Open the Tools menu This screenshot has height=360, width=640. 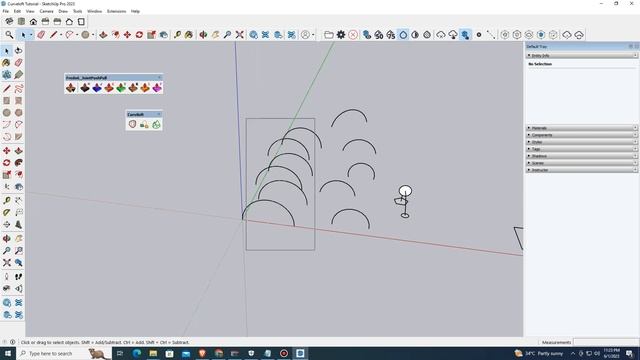(77, 11)
